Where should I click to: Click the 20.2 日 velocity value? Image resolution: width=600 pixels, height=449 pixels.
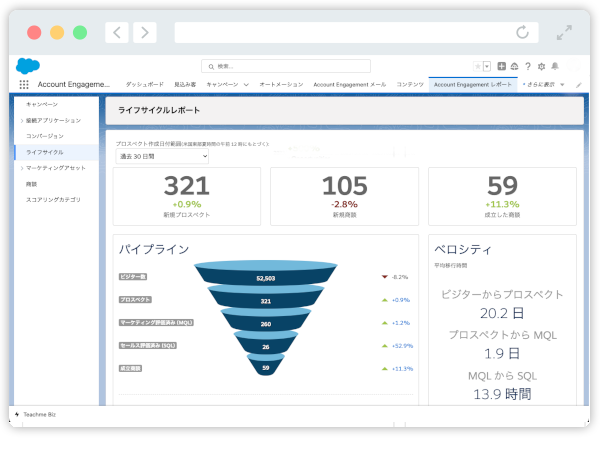(502, 313)
